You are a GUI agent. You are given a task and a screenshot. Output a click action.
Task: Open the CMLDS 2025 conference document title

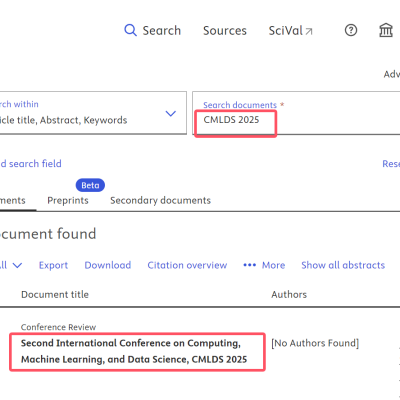[134, 351]
